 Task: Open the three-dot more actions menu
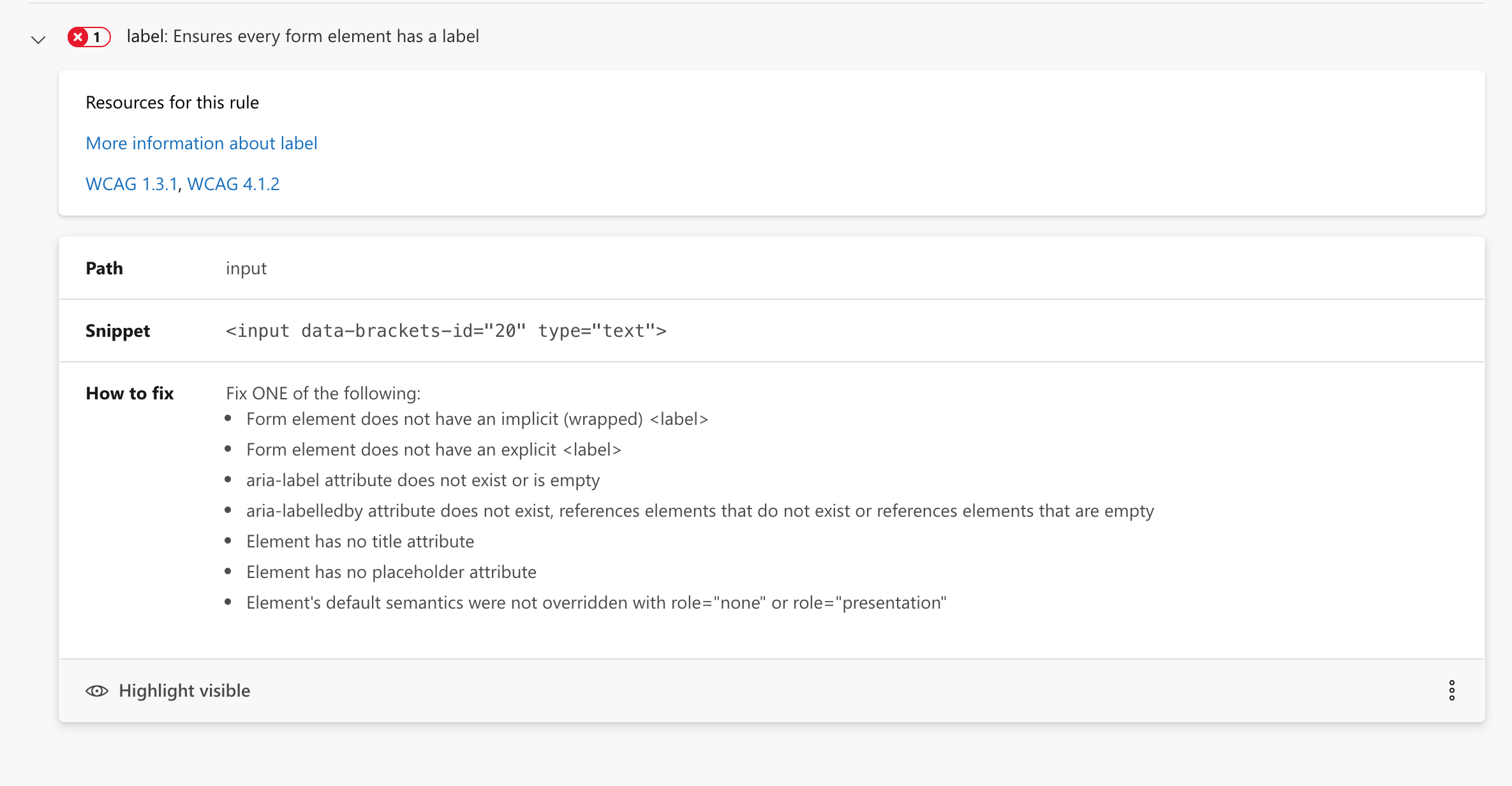(1451, 690)
